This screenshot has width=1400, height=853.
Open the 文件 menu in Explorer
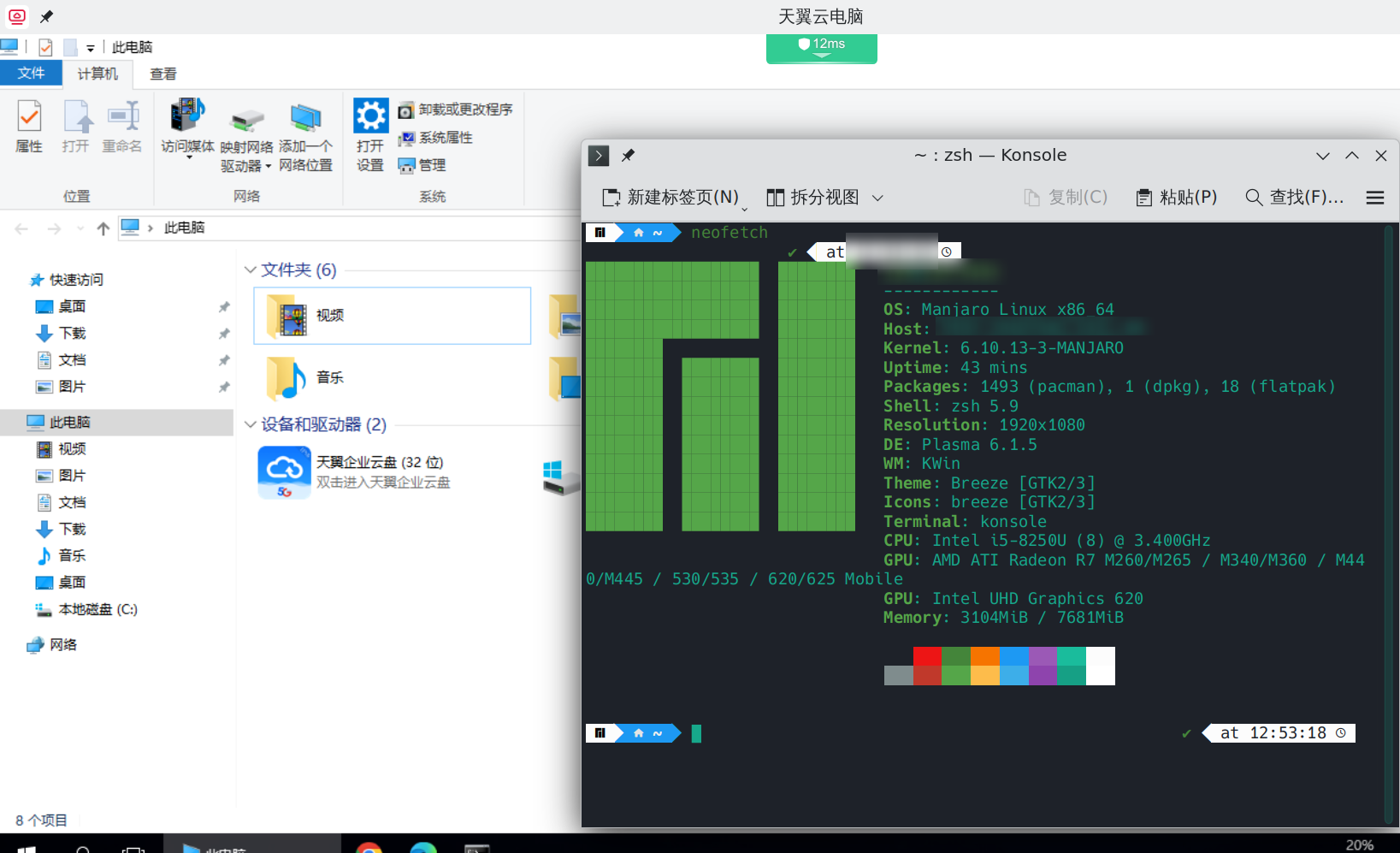point(31,74)
